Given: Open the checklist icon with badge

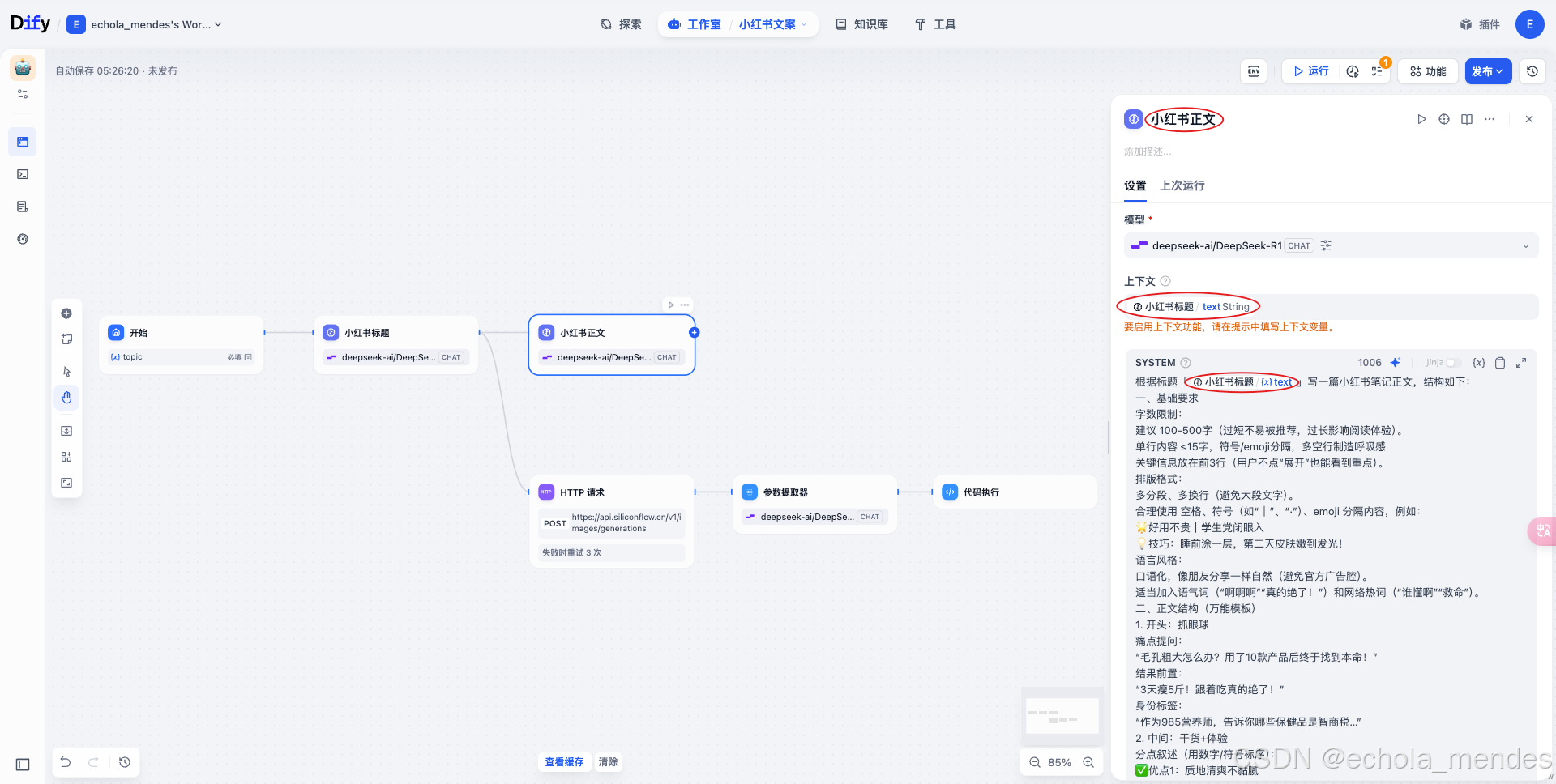Looking at the screenshot, I should [1377, 71].
